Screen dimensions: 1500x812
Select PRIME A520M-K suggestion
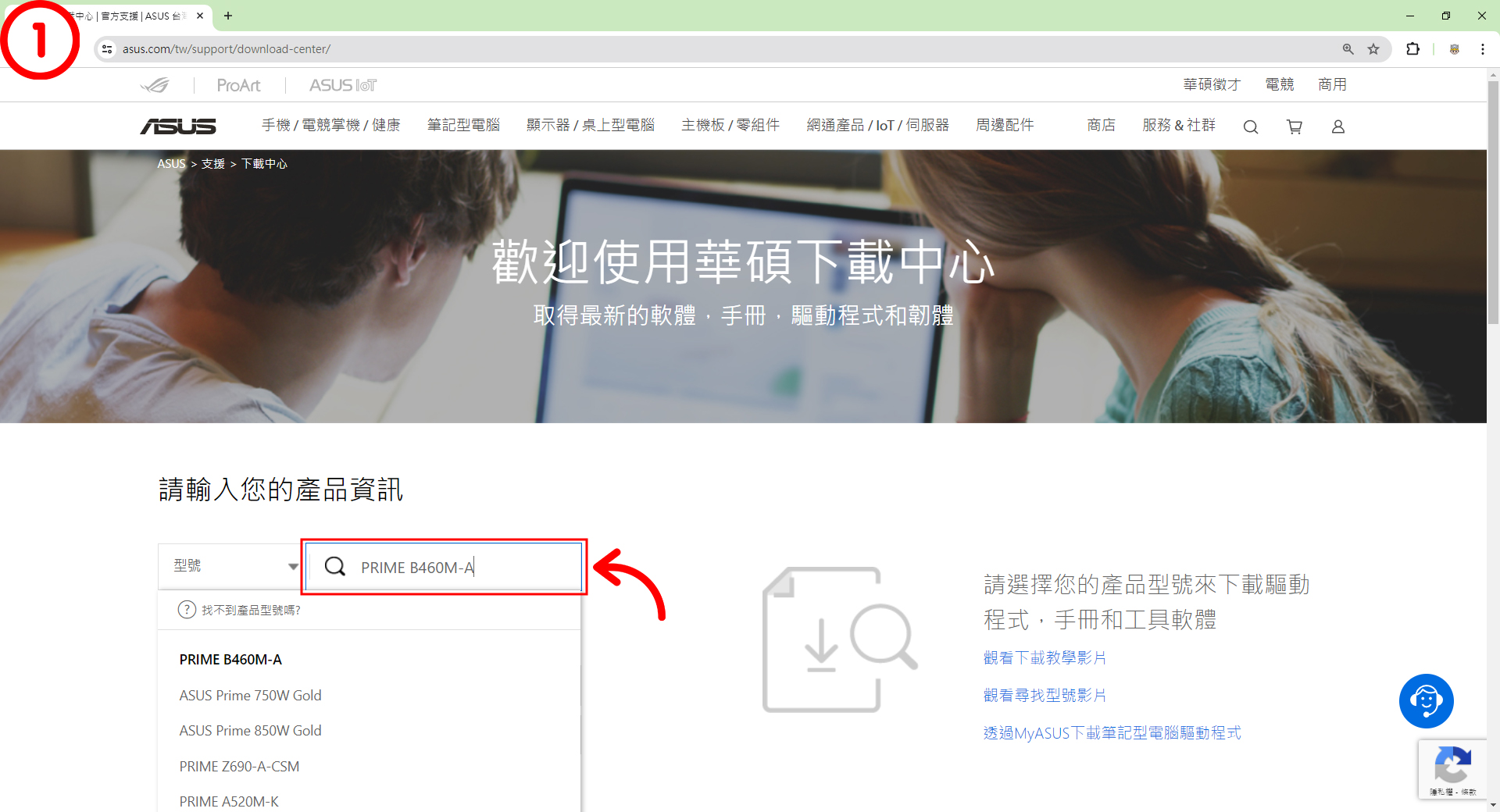(229, 802)
